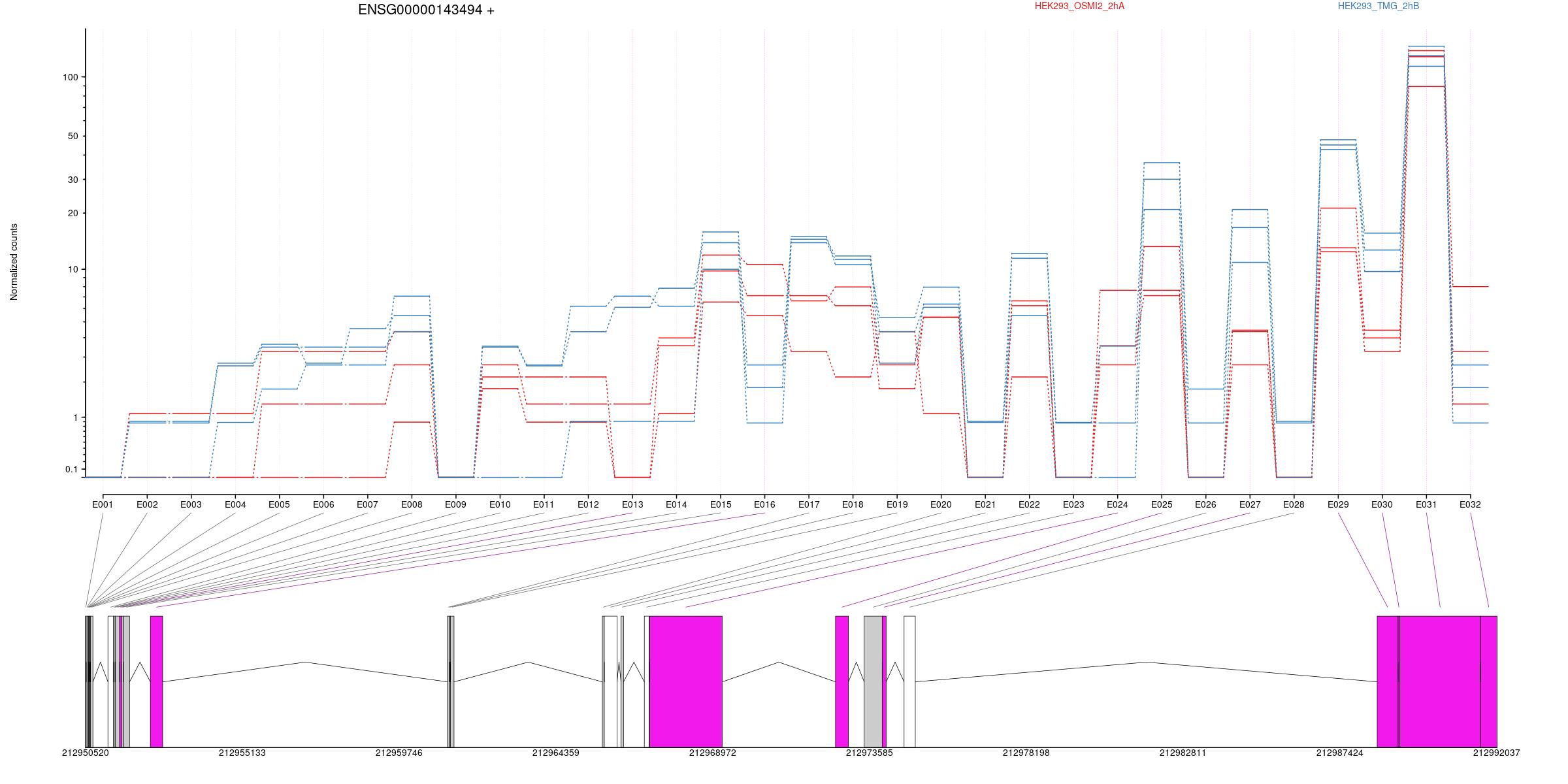
Task: Click y-axis tick value 30
Action: click(73, 180)
